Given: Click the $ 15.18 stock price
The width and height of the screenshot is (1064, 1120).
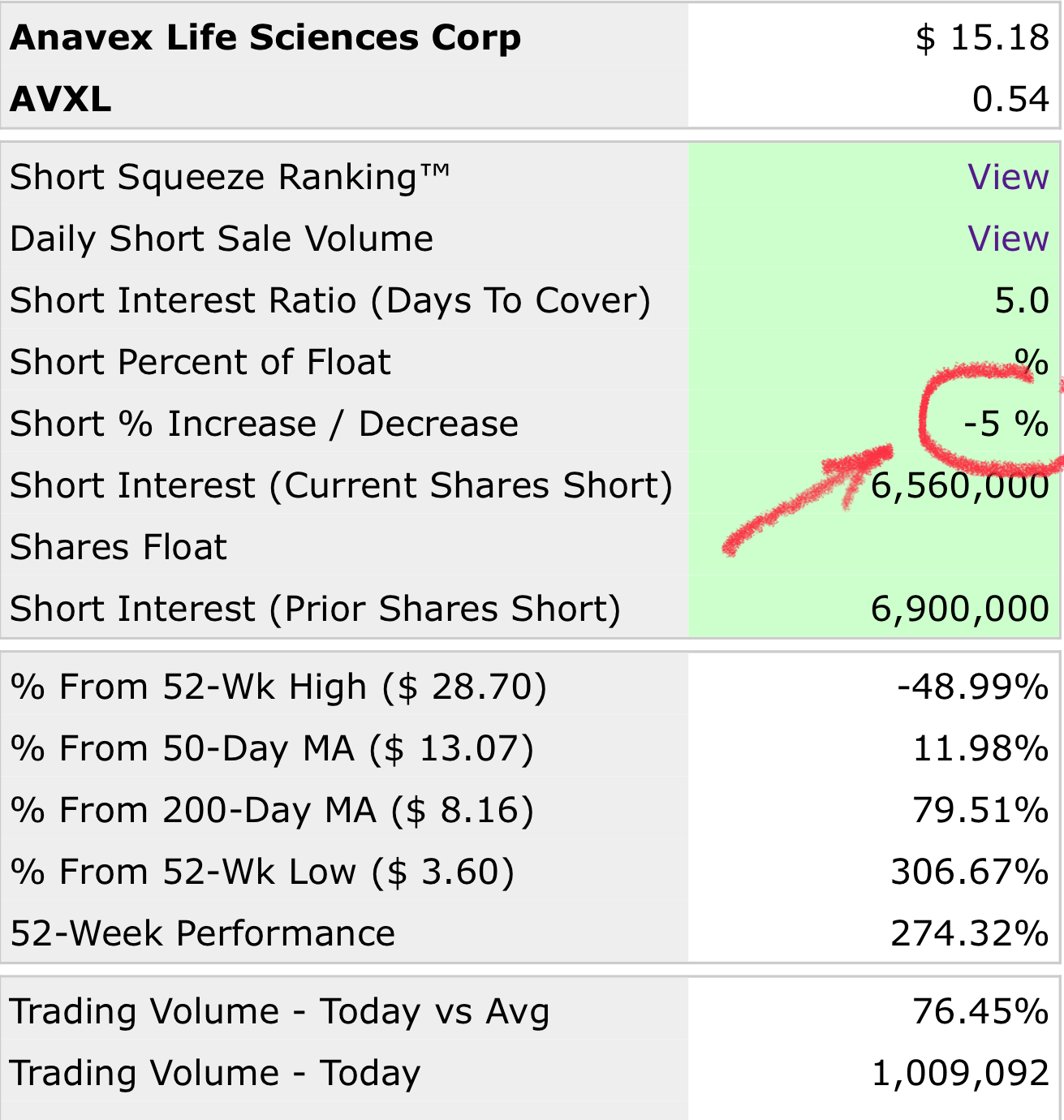Looking at the screenshot, I should pyautogui.click(x=982, y=38).
